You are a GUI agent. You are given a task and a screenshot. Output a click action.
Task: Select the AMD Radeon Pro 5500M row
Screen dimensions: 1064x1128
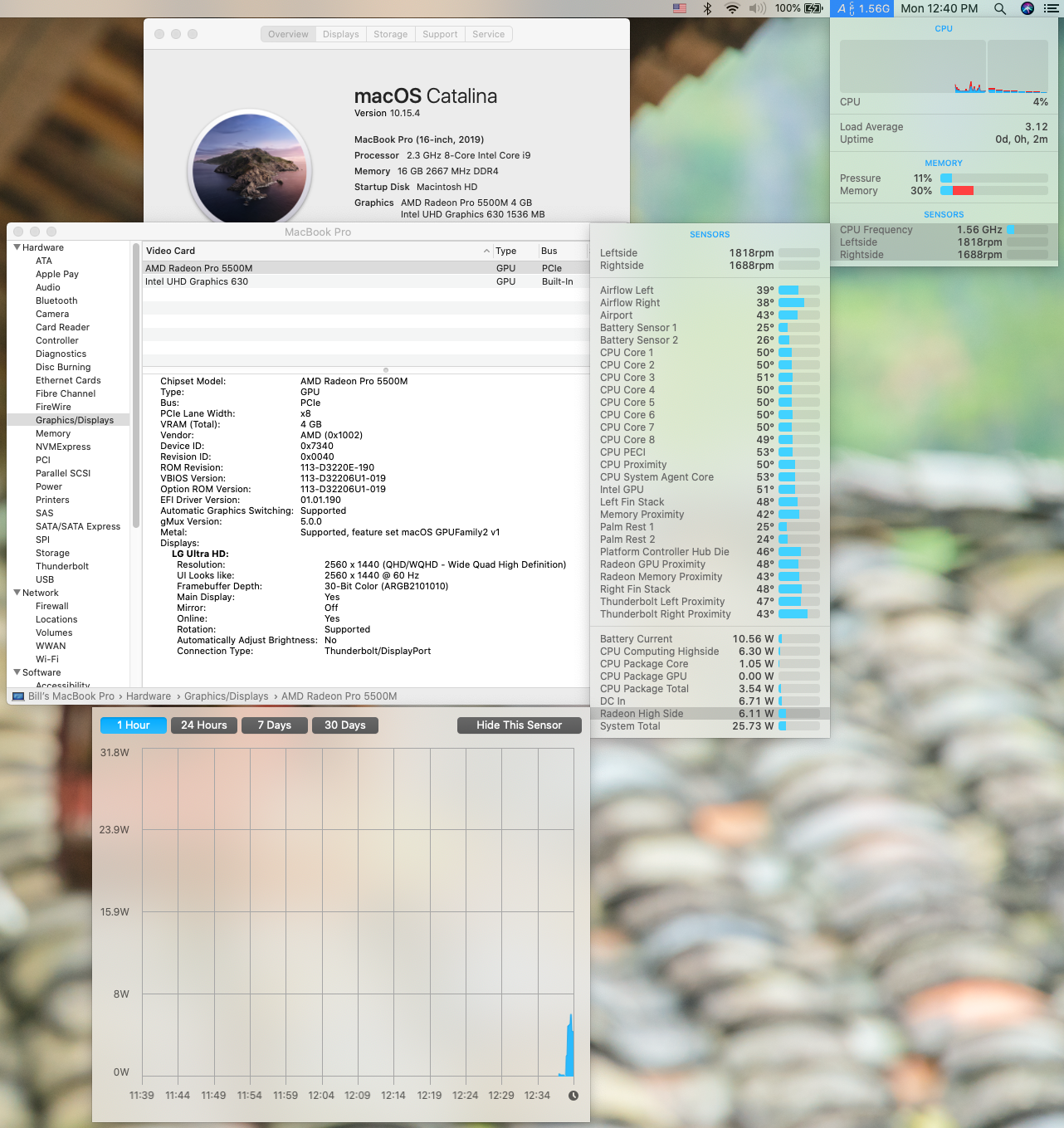pos(365,268)
